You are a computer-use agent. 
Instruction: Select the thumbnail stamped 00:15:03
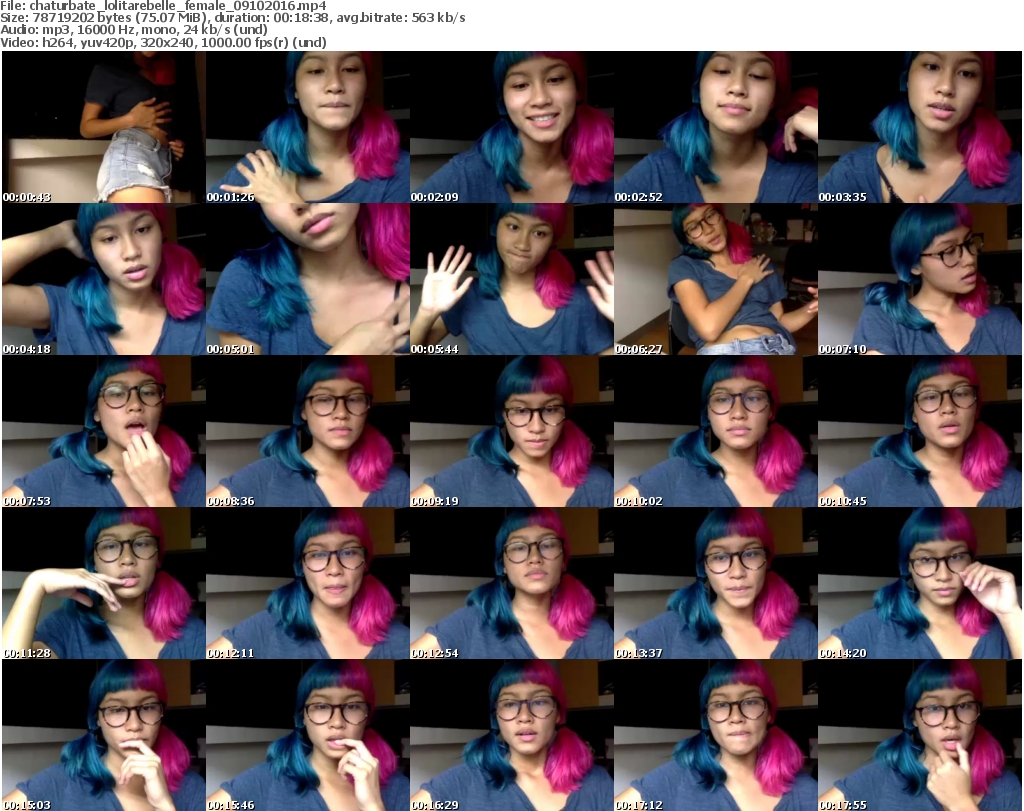[104, 735]
